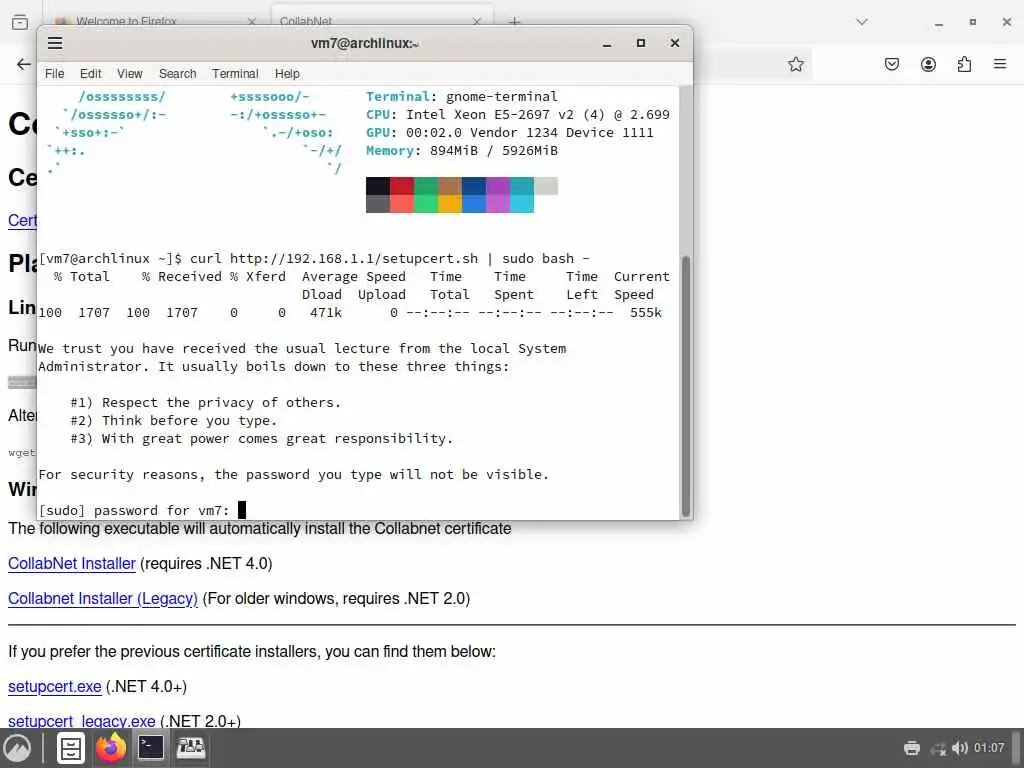Click the 'Terminal: gnome-terminal' line
Image resolution: width=1024 pixels, height=768 pixels.
click(x=462, y=97)
